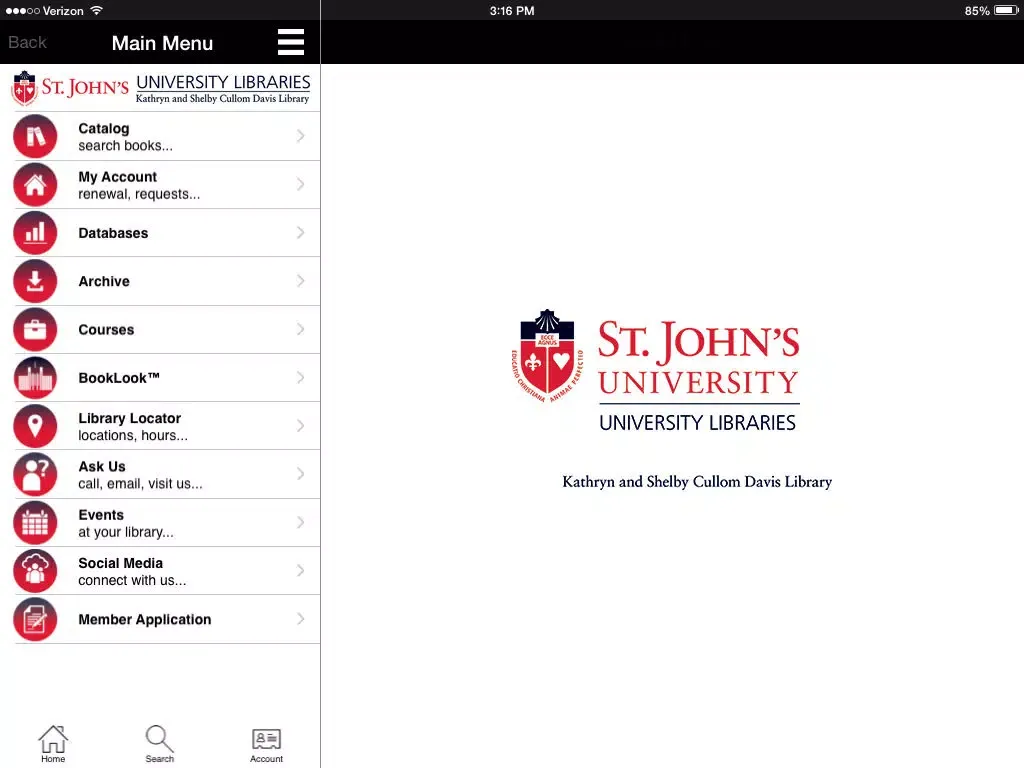Viewport: 1024px width, 768px height.
Task: Select the BookLook menu label
Action: click(x=119, y=378)
